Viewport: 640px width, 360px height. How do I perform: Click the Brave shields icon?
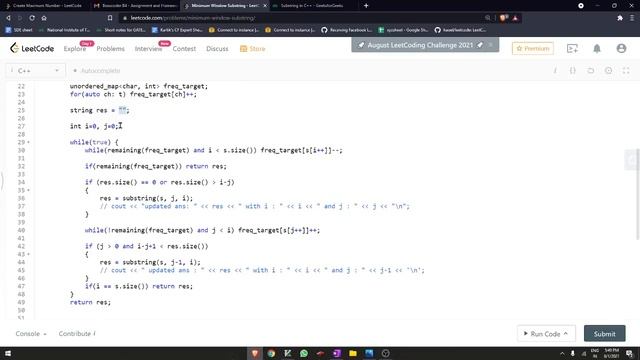pyautogui.click(x=503, y=18)
